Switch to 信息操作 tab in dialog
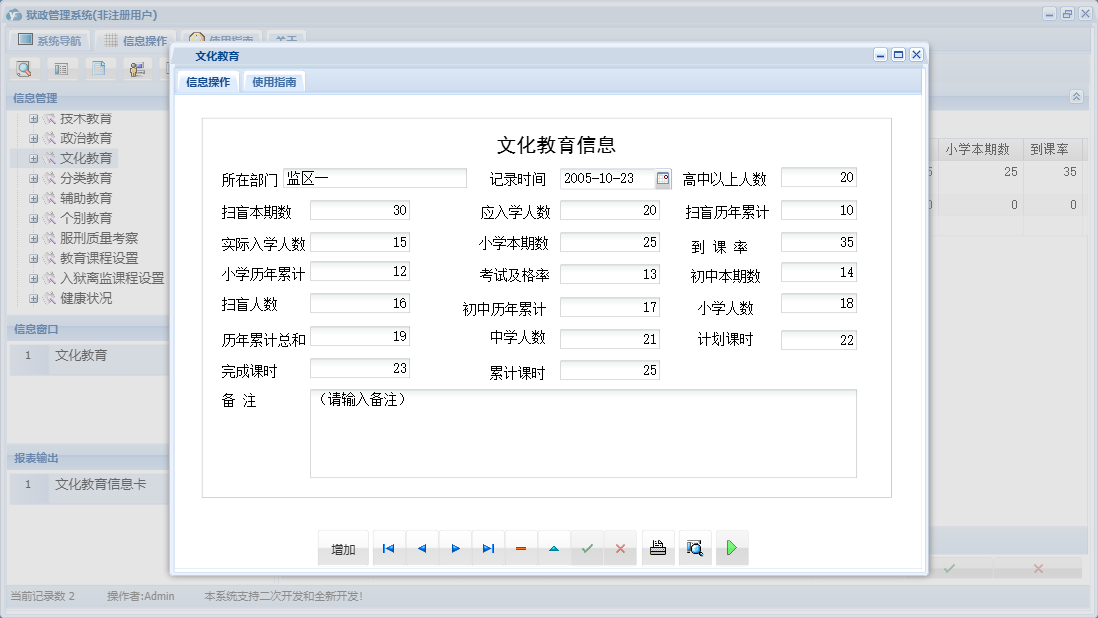This screenshot has width=1098, height=618. tap(208, 82)
